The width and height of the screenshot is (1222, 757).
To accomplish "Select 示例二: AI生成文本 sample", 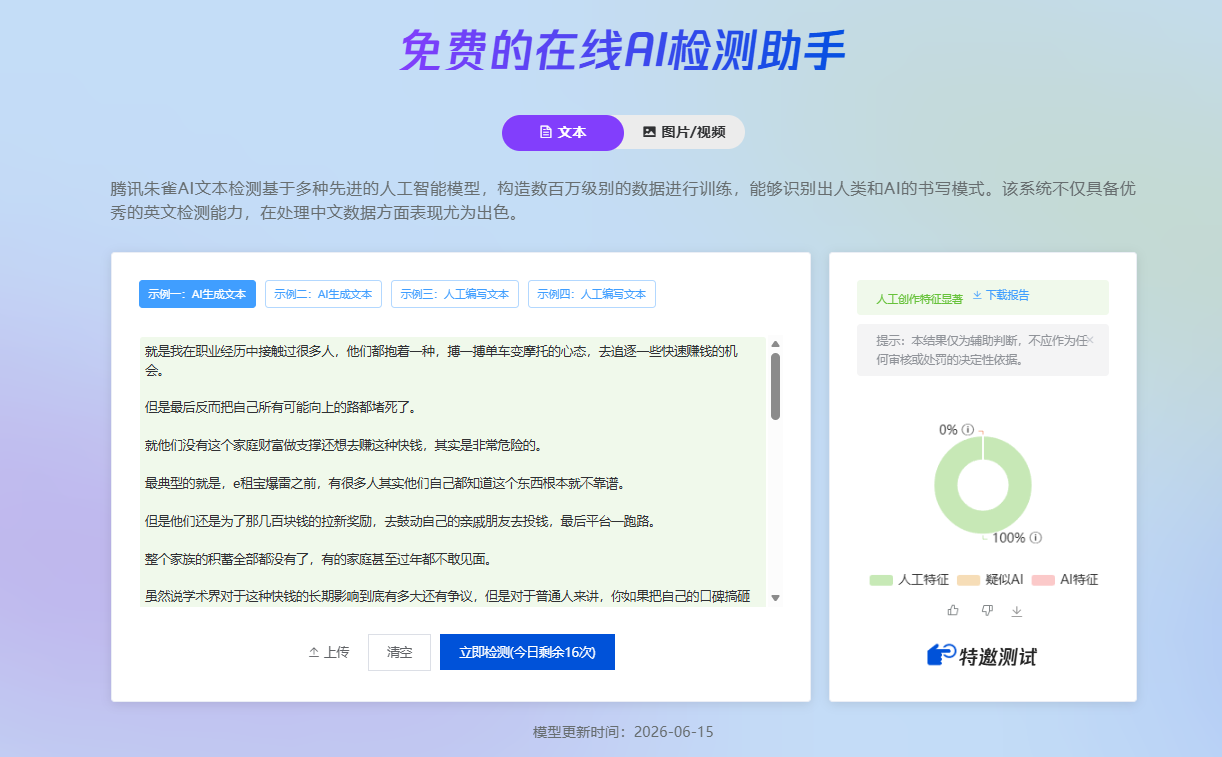I will (x=323, y=294).
